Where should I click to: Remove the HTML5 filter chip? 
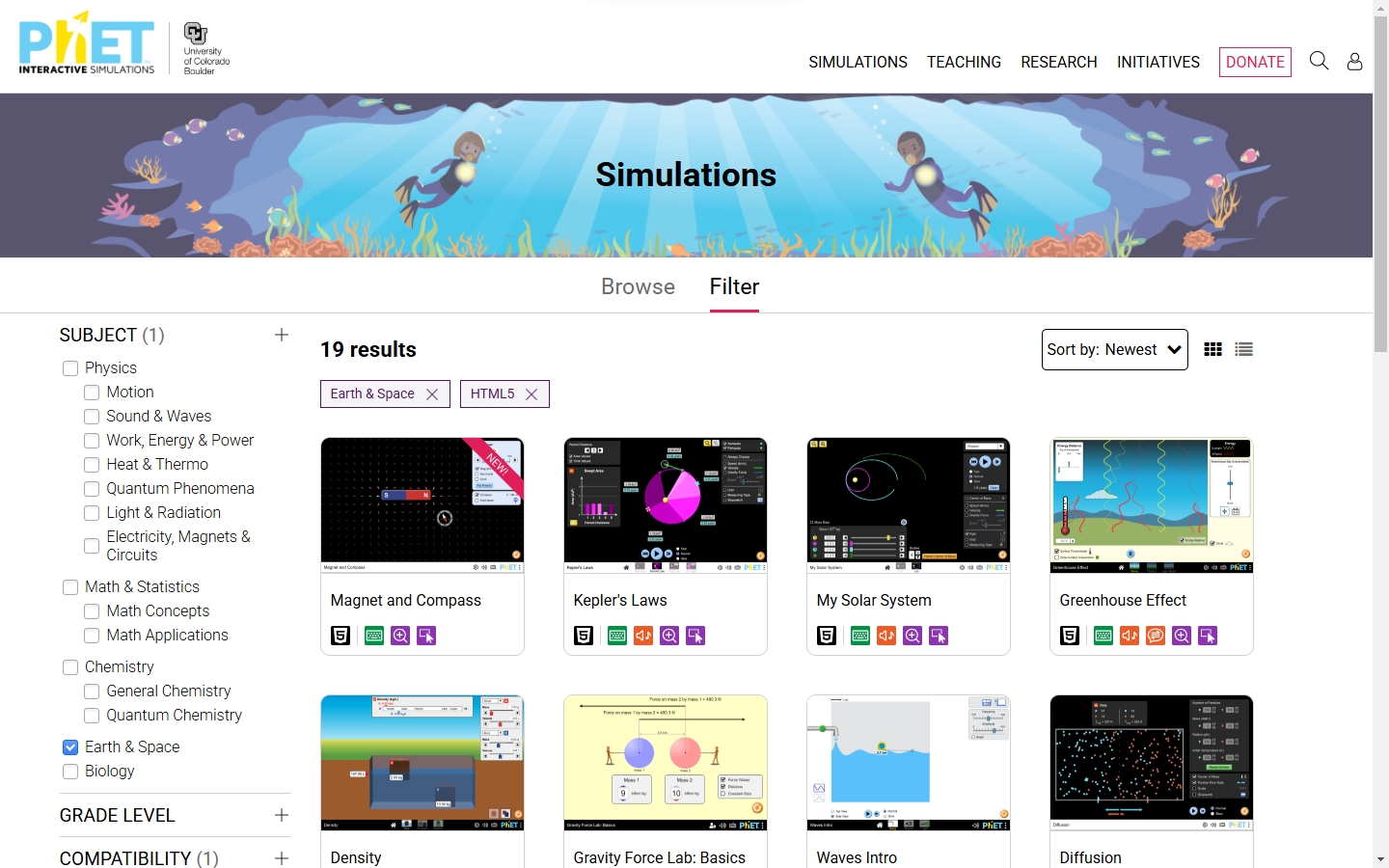(531, 394)
